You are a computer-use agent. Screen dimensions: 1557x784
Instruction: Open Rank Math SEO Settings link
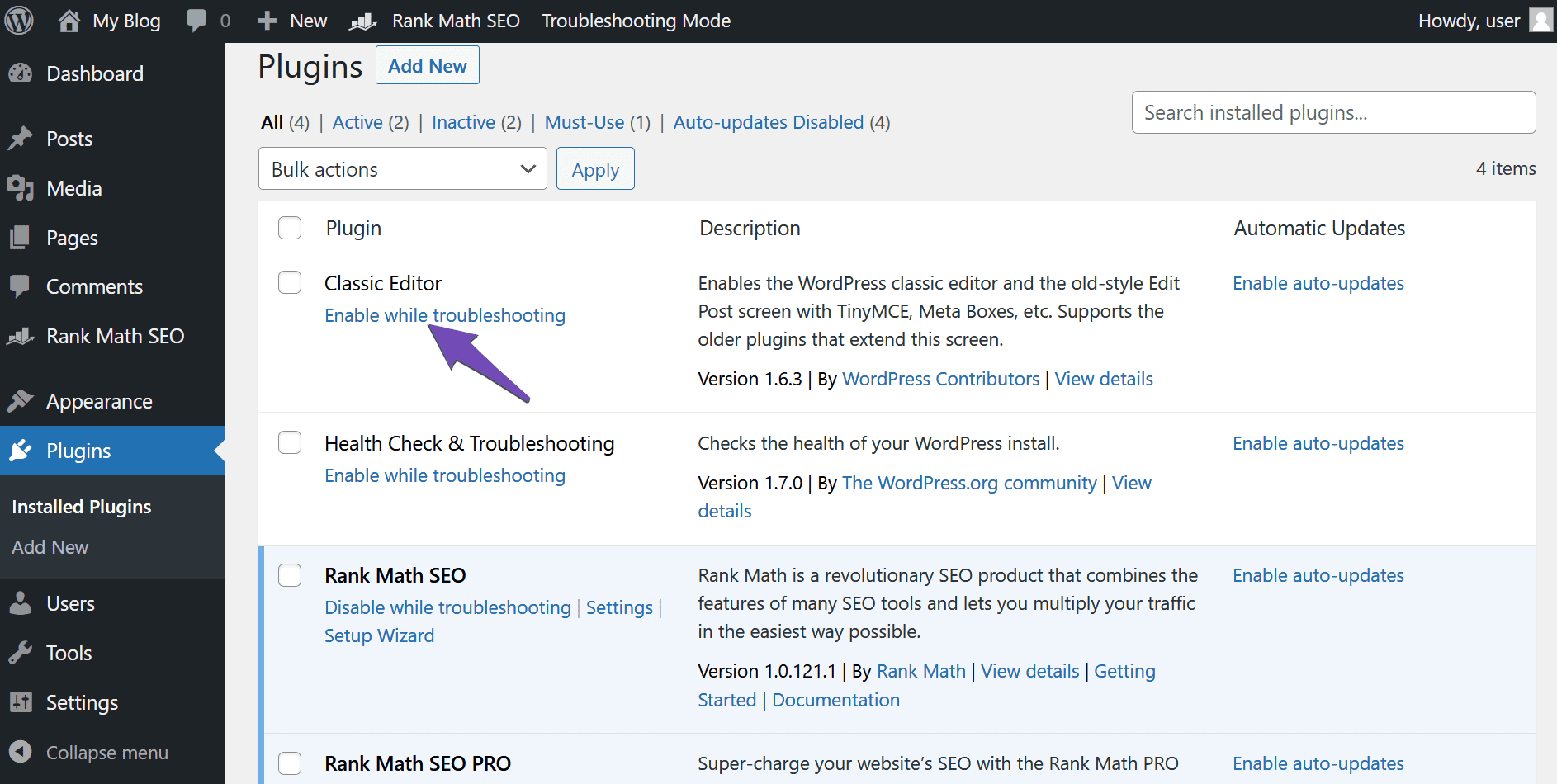click(619, 607)
